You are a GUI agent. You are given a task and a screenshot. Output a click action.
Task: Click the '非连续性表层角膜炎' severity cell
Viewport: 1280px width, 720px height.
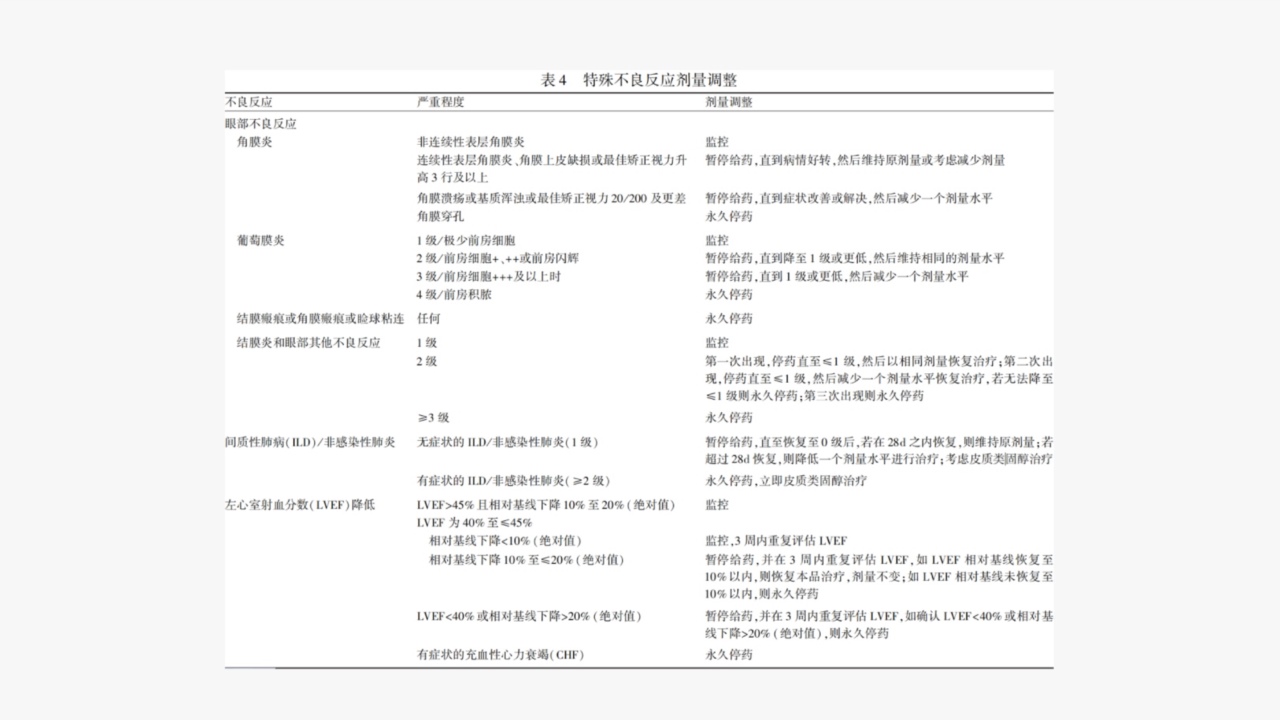[470, 143]
